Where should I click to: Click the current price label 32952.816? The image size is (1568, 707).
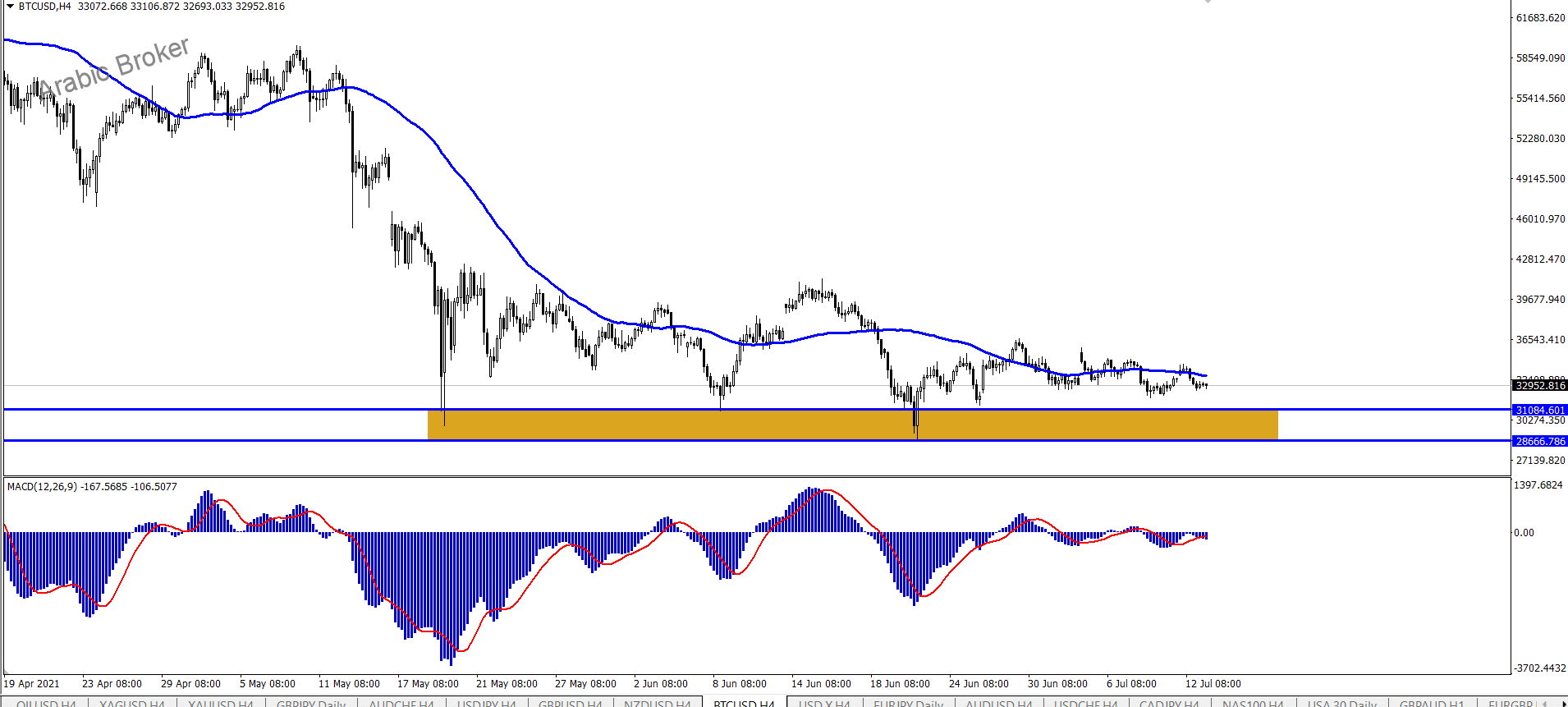coord(1540,385)
